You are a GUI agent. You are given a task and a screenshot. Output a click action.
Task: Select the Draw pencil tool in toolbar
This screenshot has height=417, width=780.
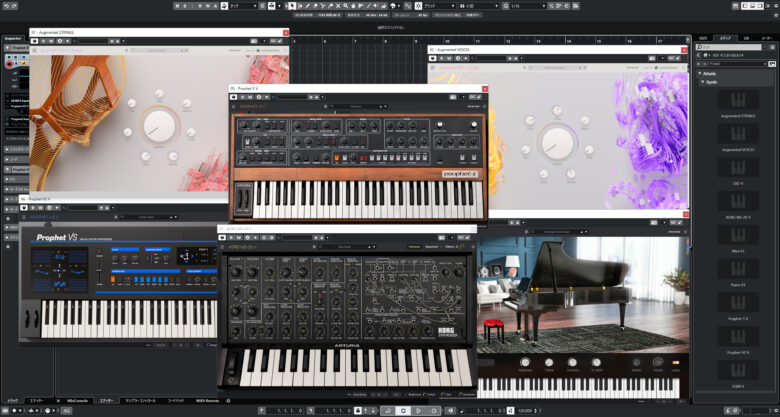(x=308, y=6)
